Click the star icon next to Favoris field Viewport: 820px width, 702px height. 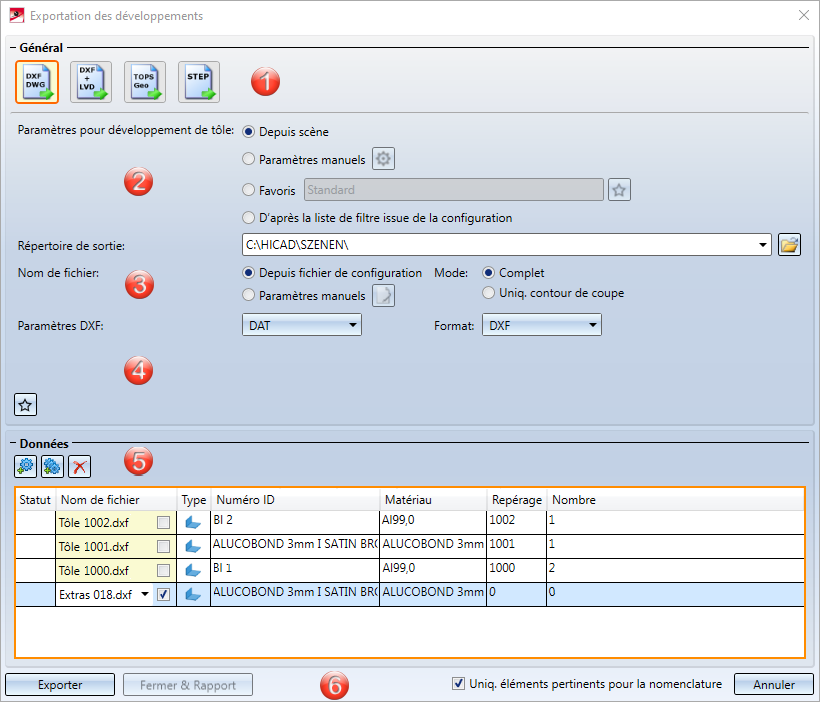point(619,189)
